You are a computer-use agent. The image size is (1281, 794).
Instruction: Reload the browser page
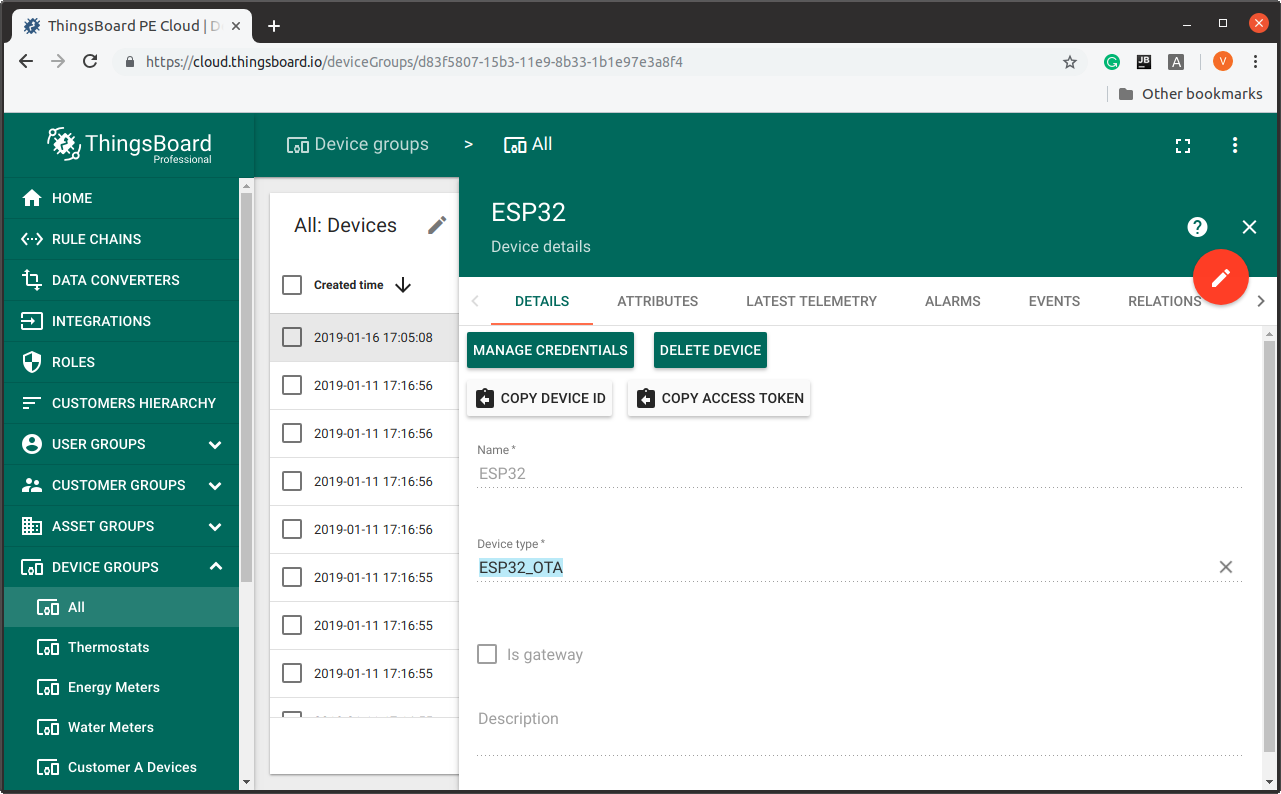click(x=90, y=62)
